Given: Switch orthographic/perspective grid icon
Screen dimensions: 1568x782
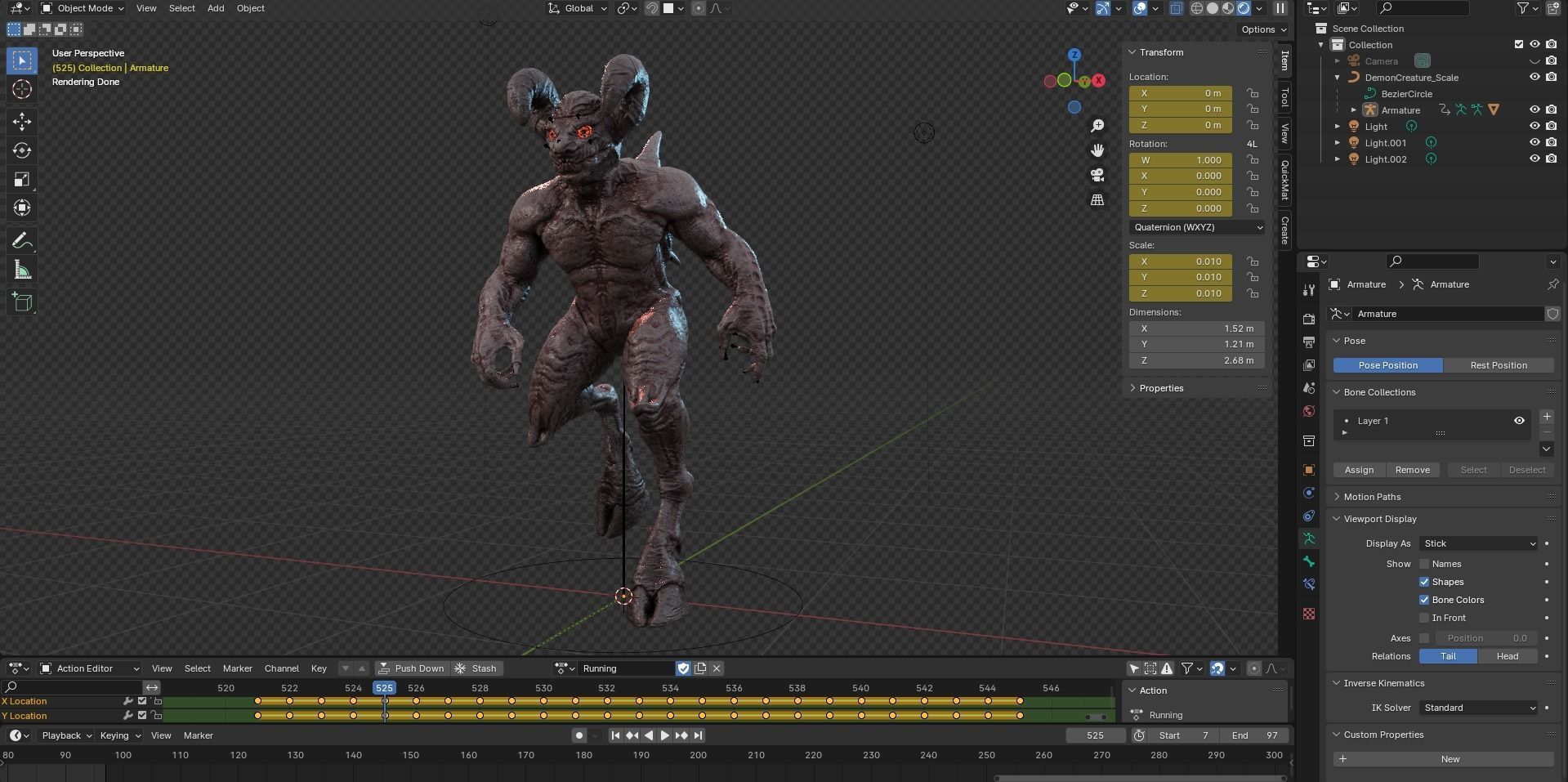Looking at the screenshot, I should 1097,199.
